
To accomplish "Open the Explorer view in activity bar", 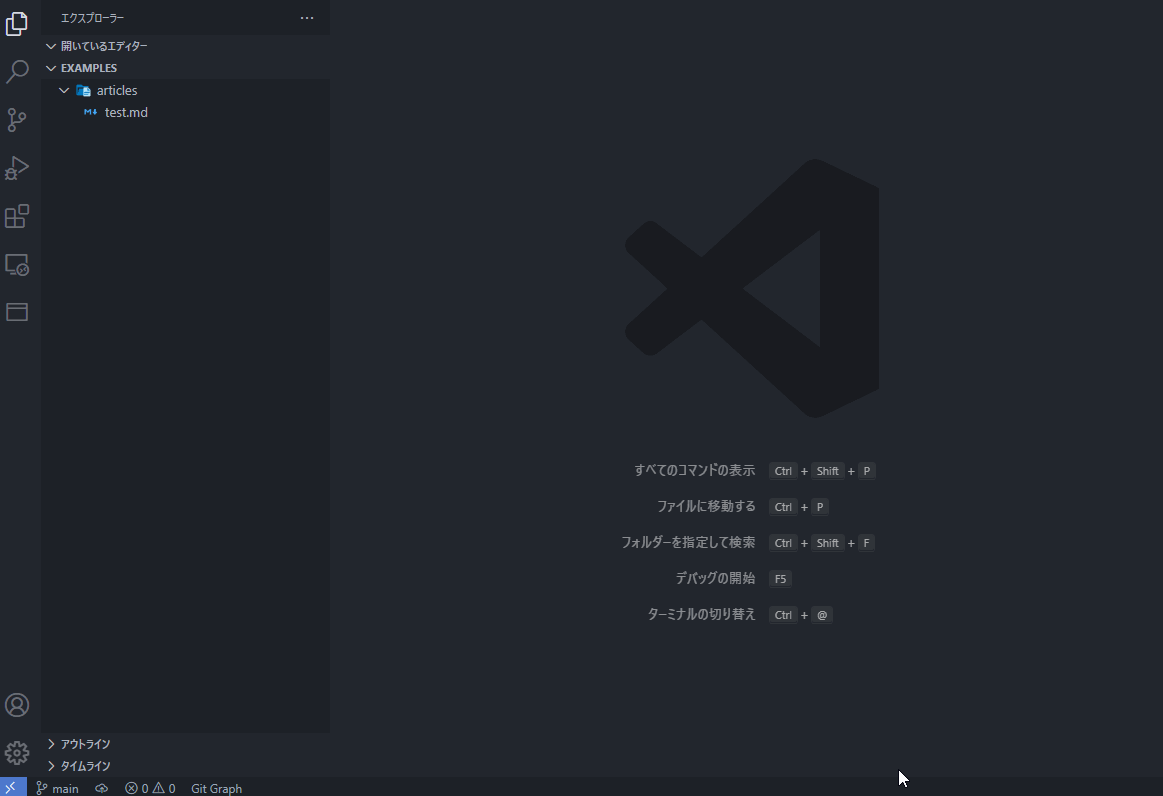I will 17,24.
